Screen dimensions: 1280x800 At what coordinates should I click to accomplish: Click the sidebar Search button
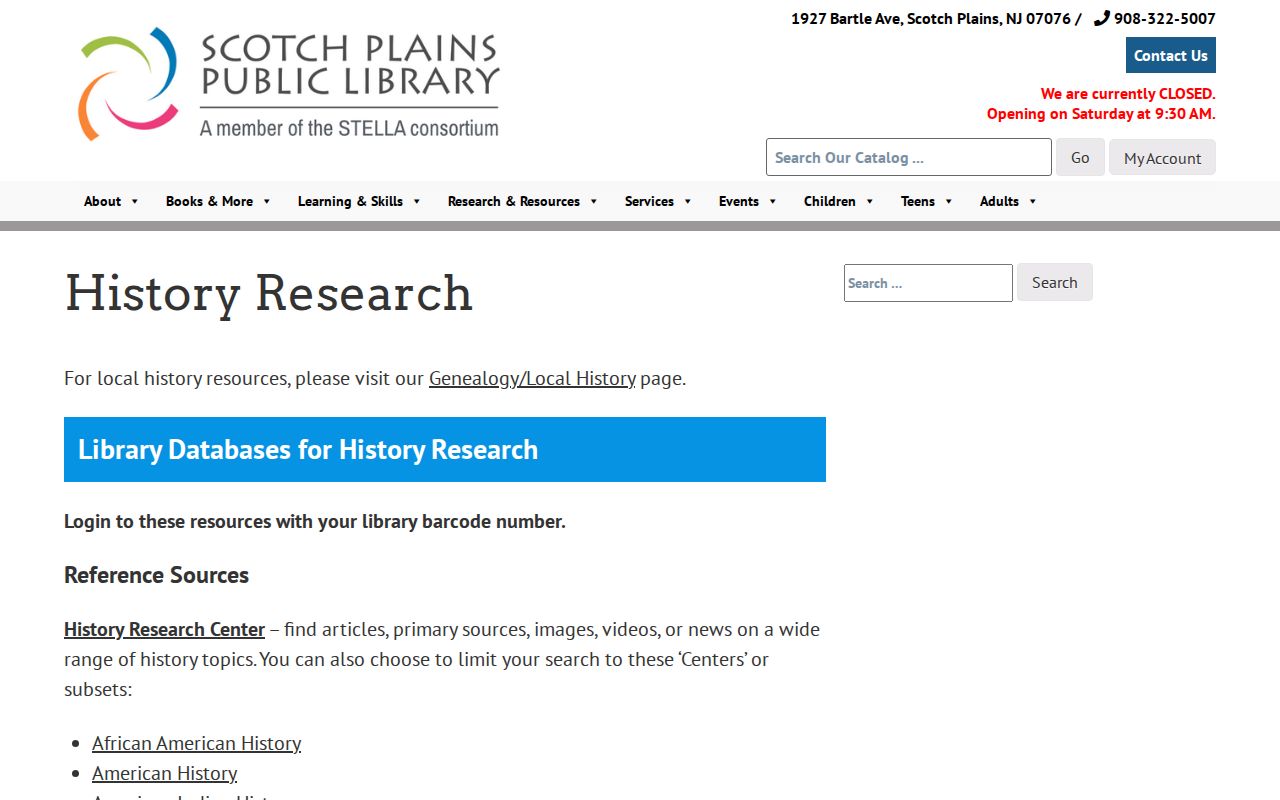[1055, 282]
